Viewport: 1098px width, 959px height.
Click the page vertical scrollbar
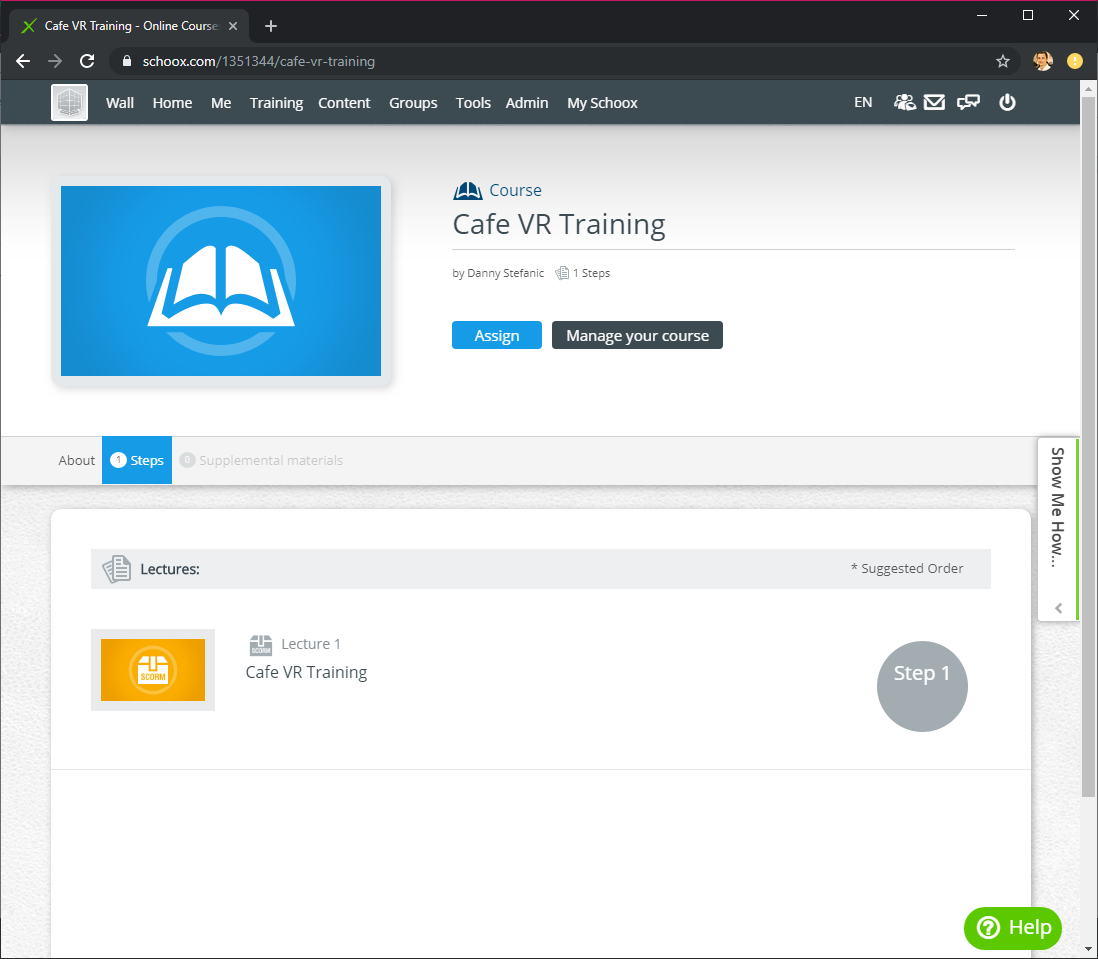coord(1088,448)
